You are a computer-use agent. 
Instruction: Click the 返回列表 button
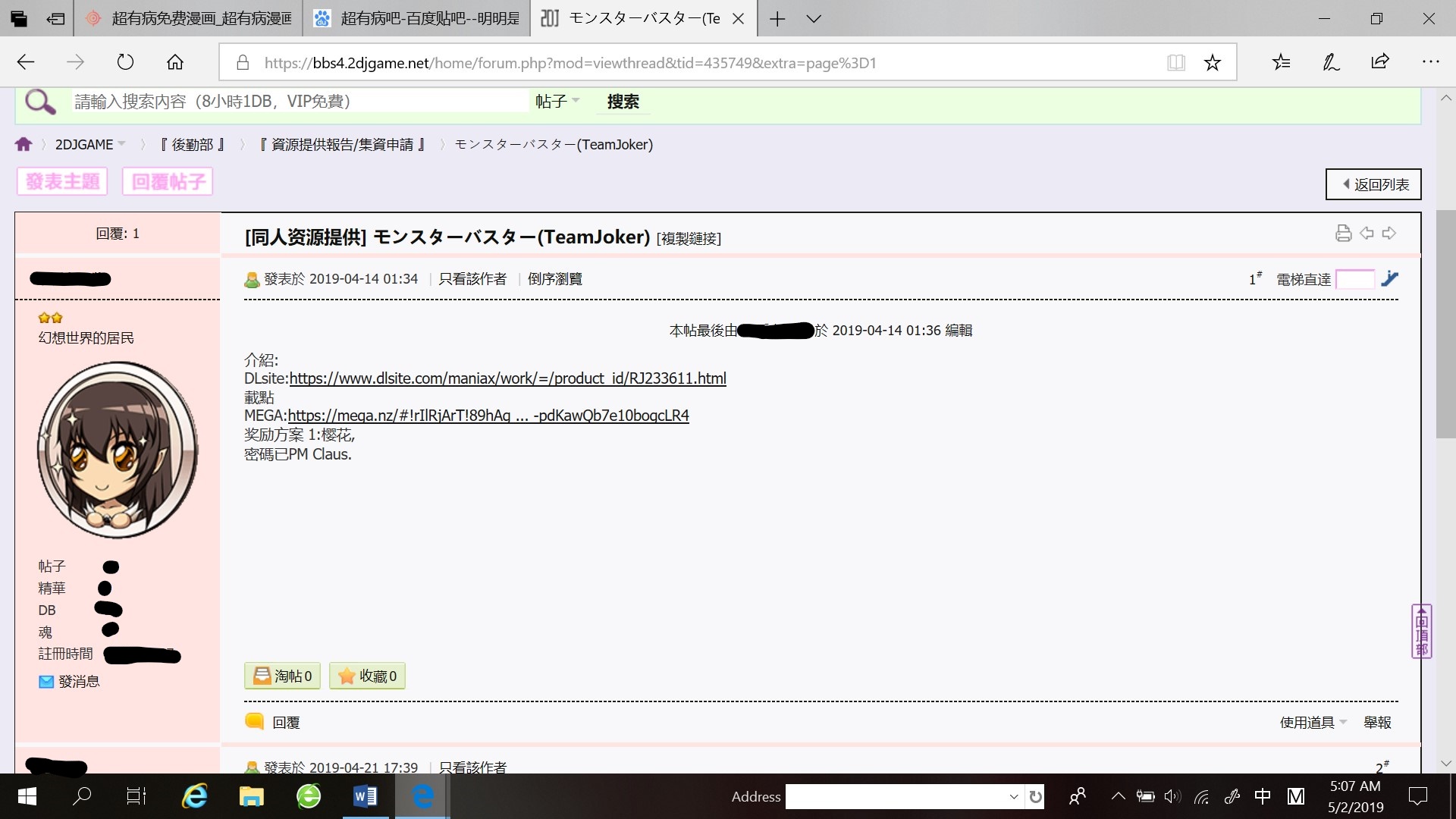point(1373,184)
